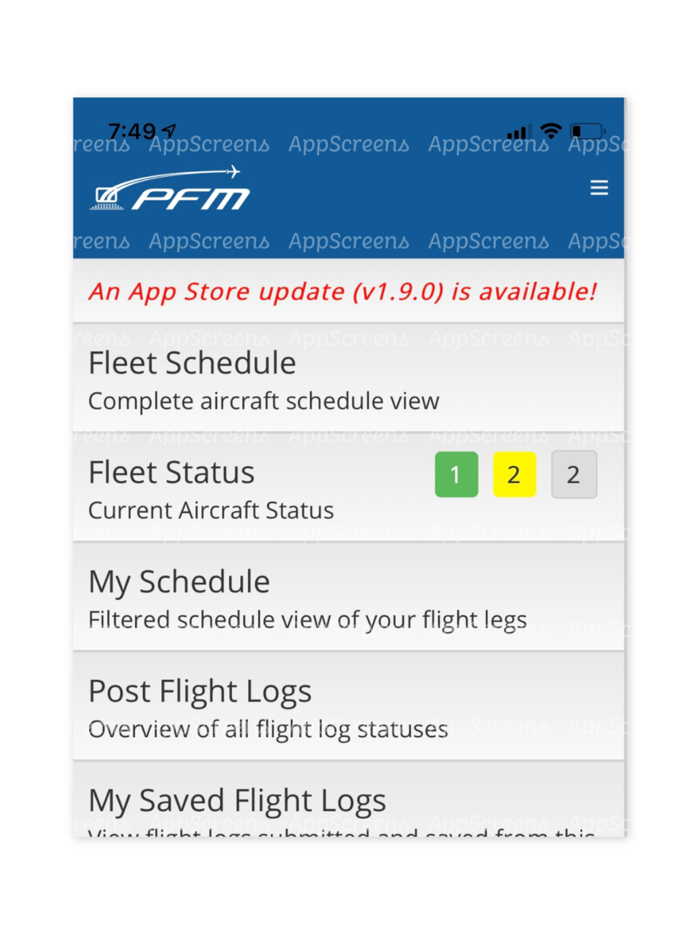Tap the battery indicator in the status bar
The image size is (700, 934).
(587, 130)
